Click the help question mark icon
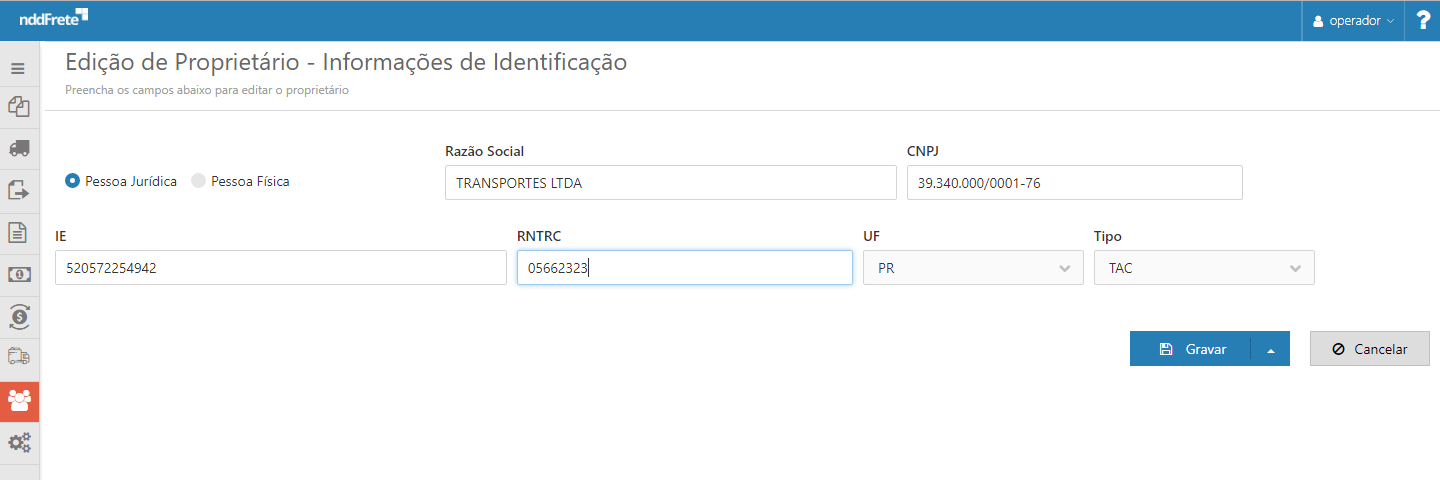The image size is (1440, 480). point(1423,21)
